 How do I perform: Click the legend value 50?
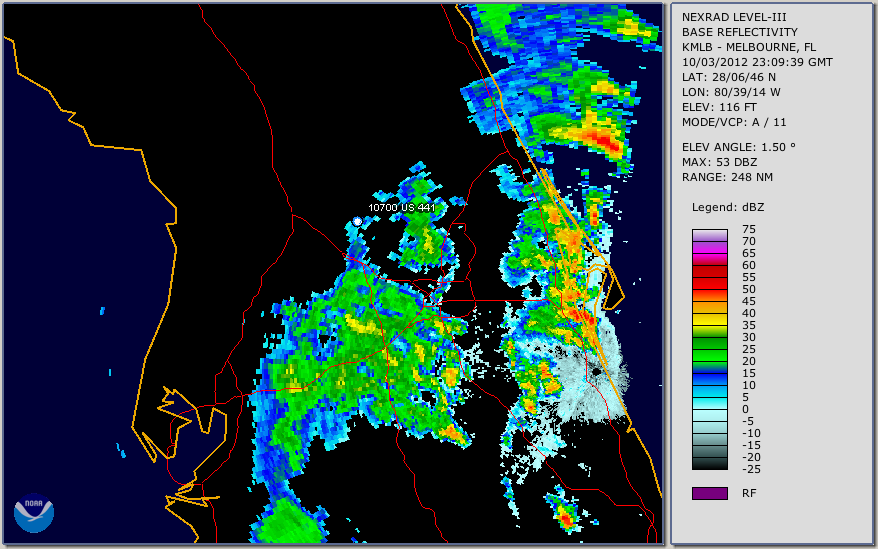click(x=749, y=289)
